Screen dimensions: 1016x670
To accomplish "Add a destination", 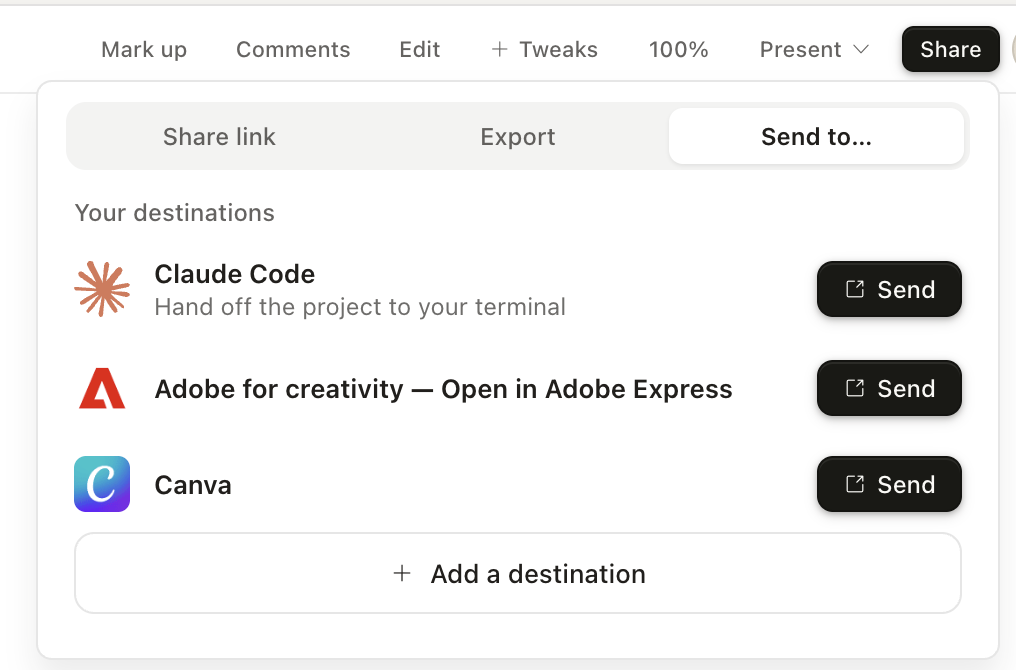I will coord(518,573).
